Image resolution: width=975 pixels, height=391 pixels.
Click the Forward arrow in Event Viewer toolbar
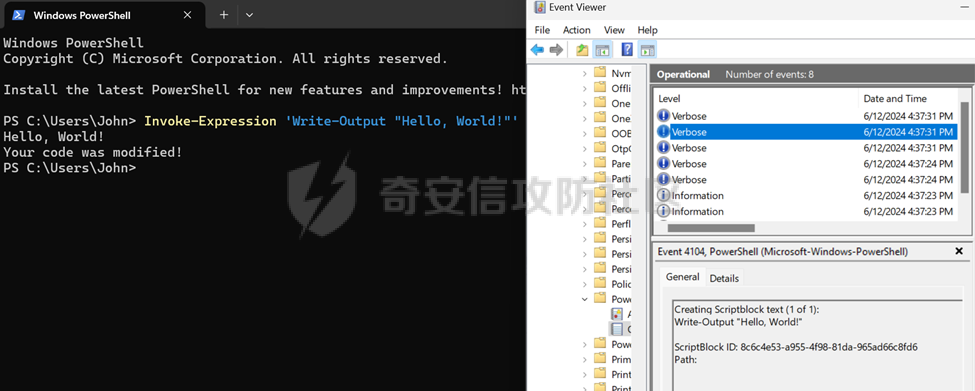pos(556,50)
